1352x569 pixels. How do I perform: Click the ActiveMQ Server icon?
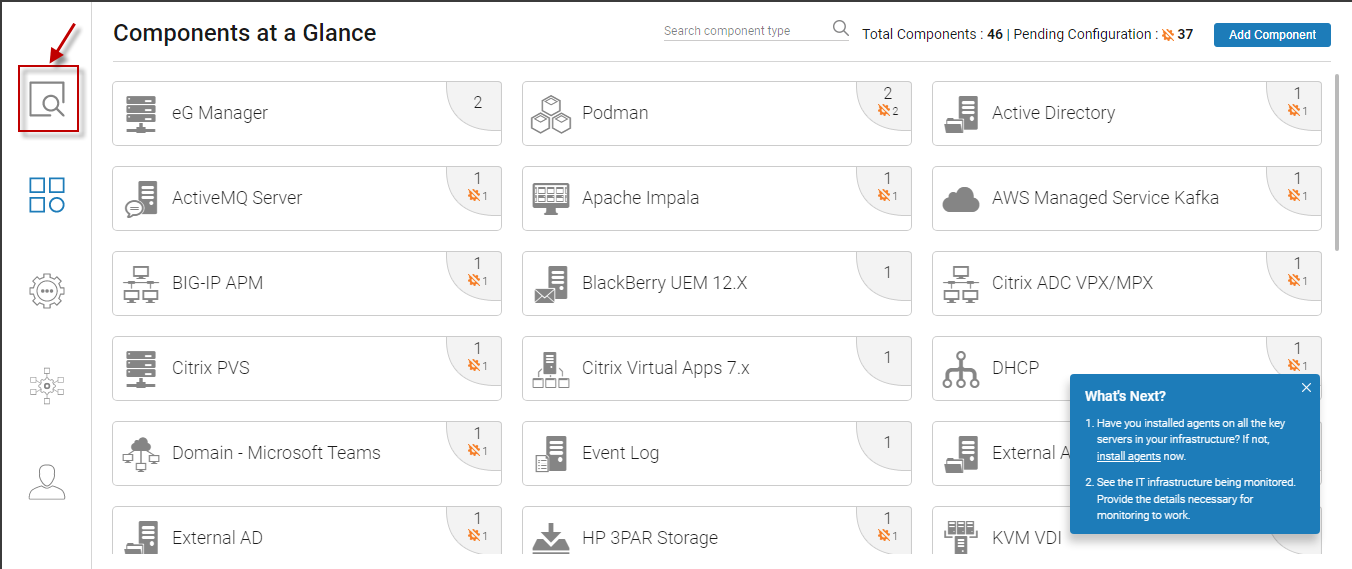coord(141,198)
